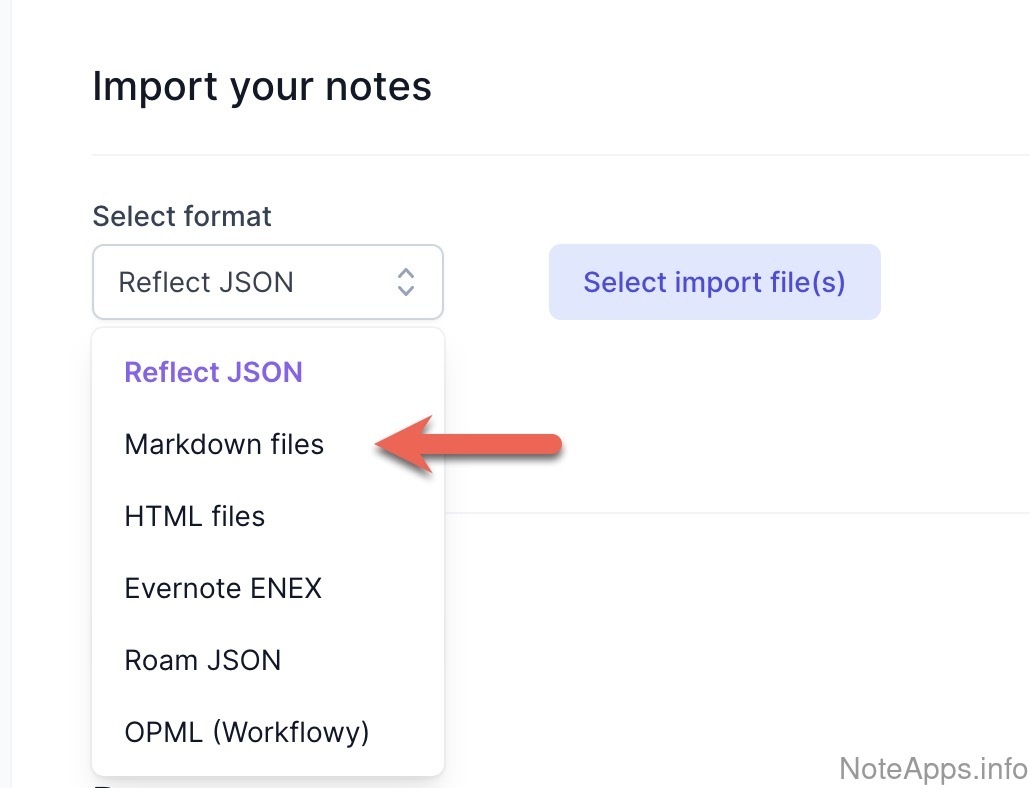Click the Import your notes heading
1030x788 pixels.
[262, 86]
